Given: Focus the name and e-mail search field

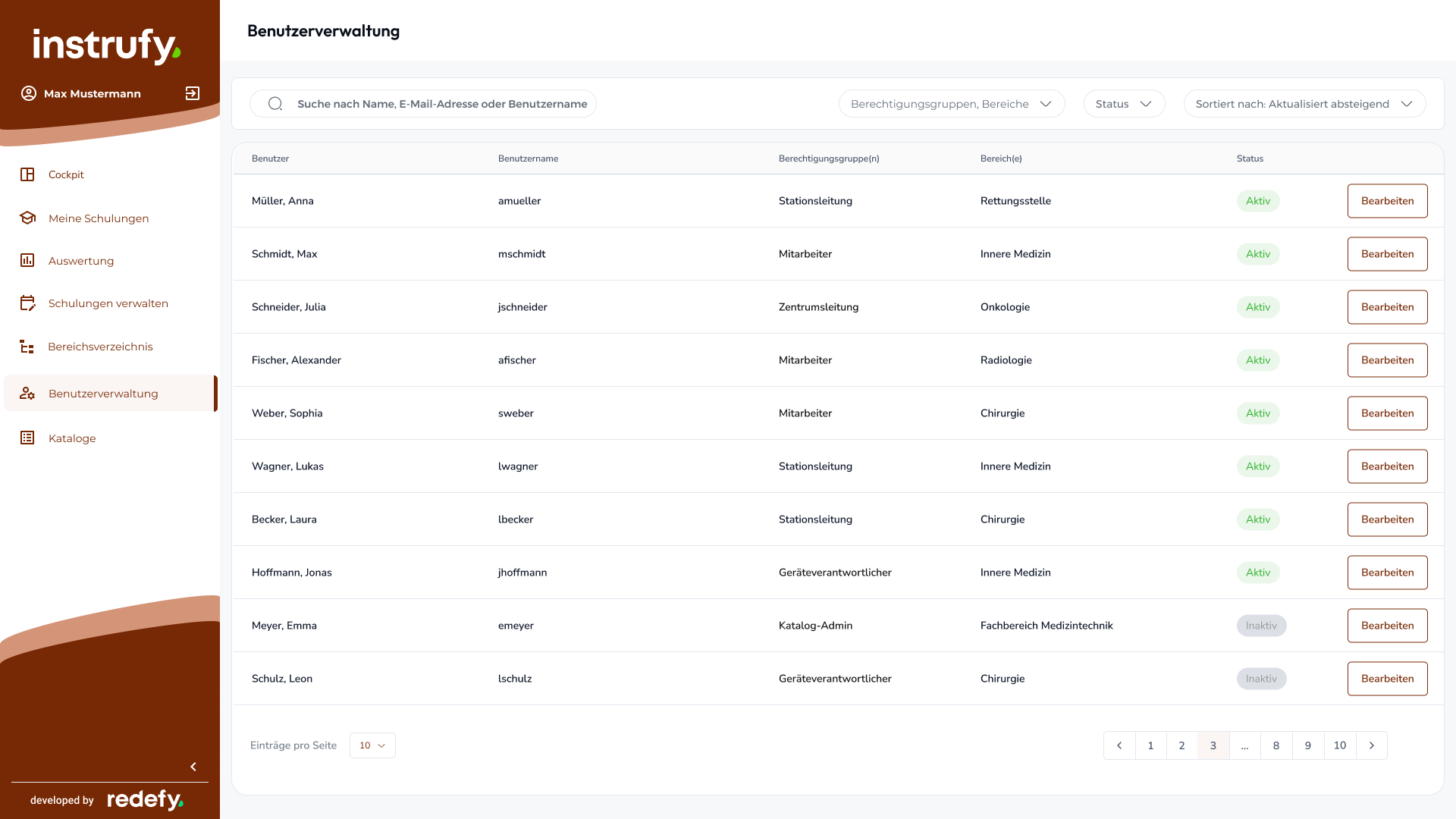Looking at the screenshot, I should (x=423, y=104).
